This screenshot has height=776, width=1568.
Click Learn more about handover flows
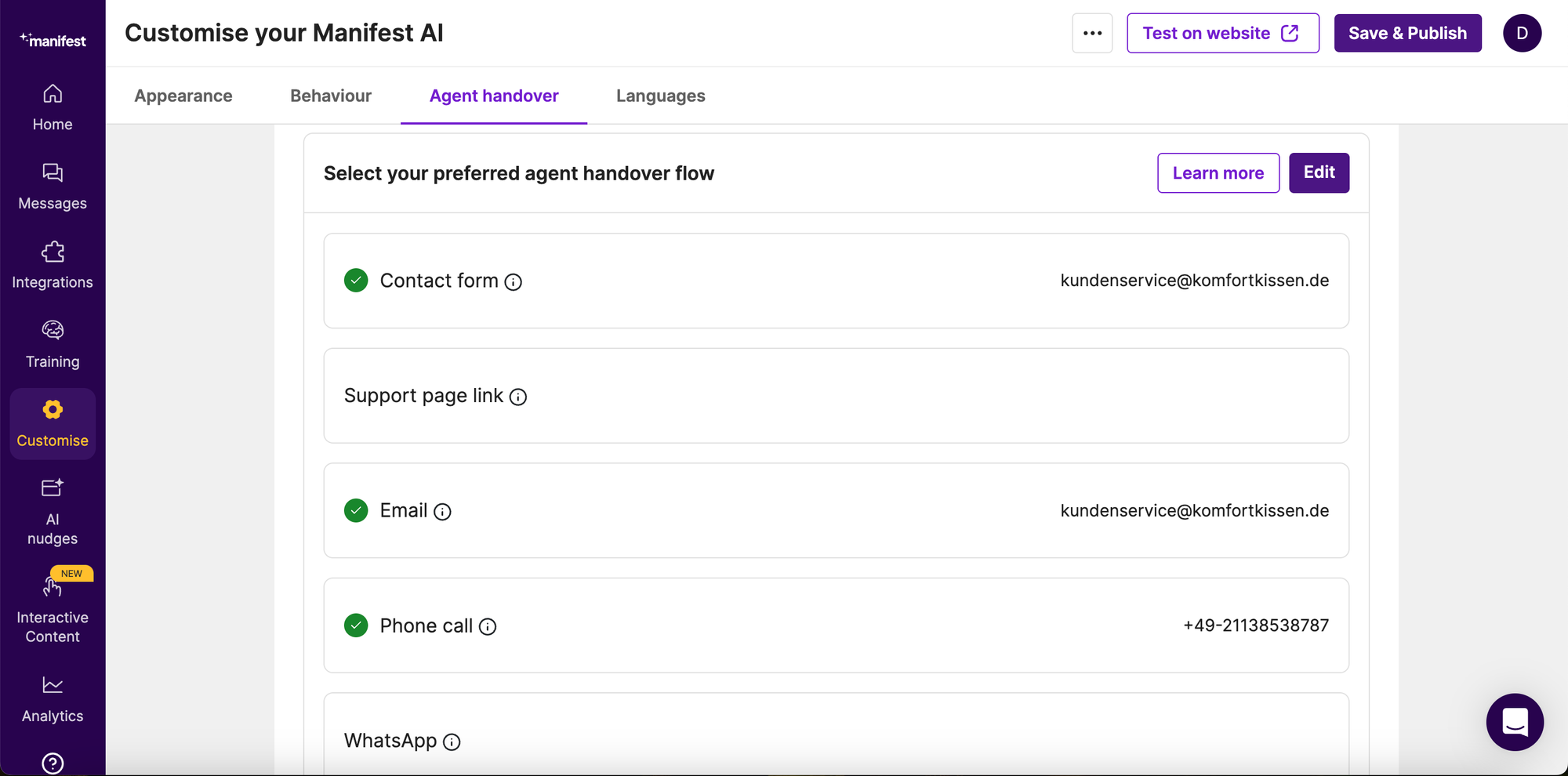pos(1218,172)
